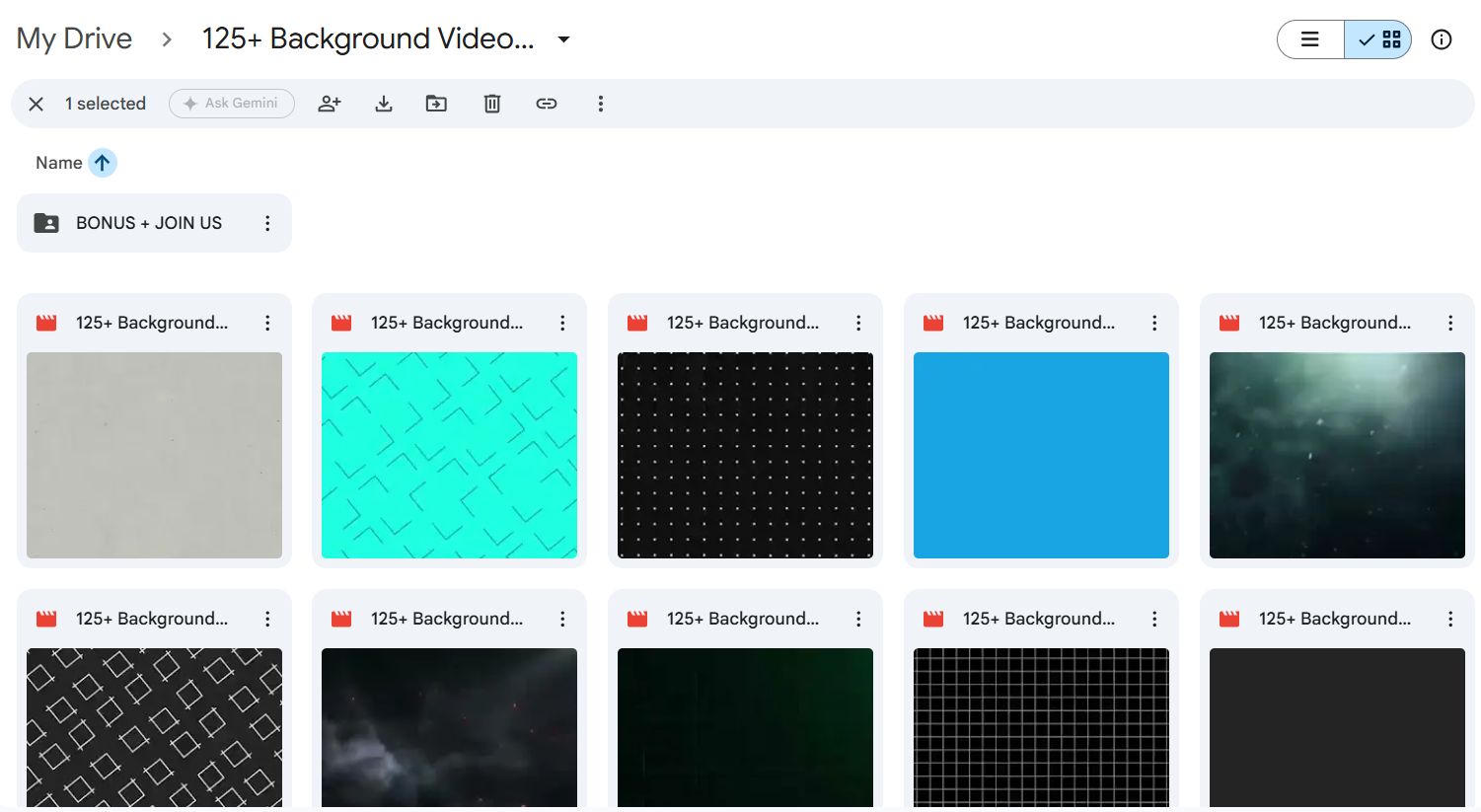This screenshot has width=1481, height=812.
Task: Move selected item to trash
Action: 492,104
